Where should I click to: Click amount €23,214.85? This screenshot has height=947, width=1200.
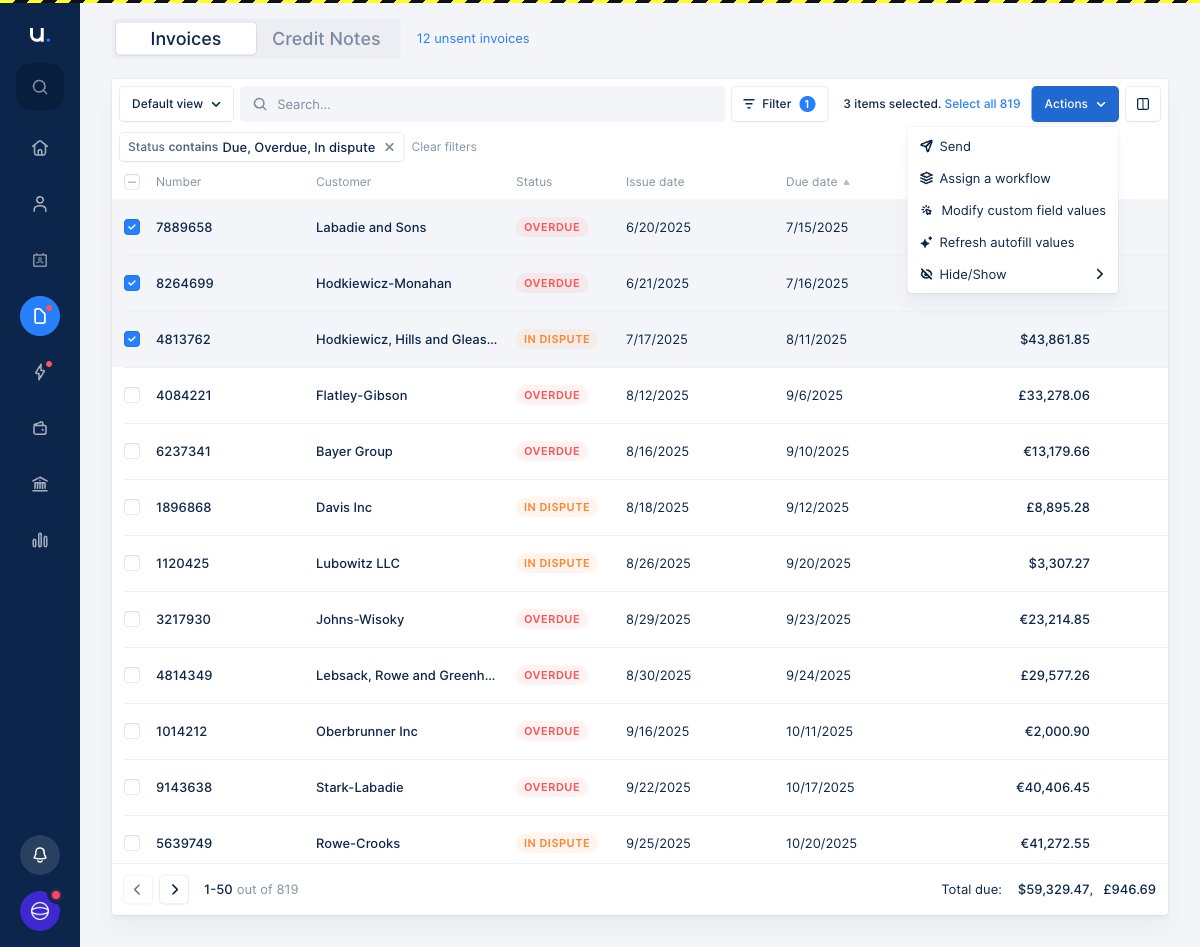point(1055,619)
